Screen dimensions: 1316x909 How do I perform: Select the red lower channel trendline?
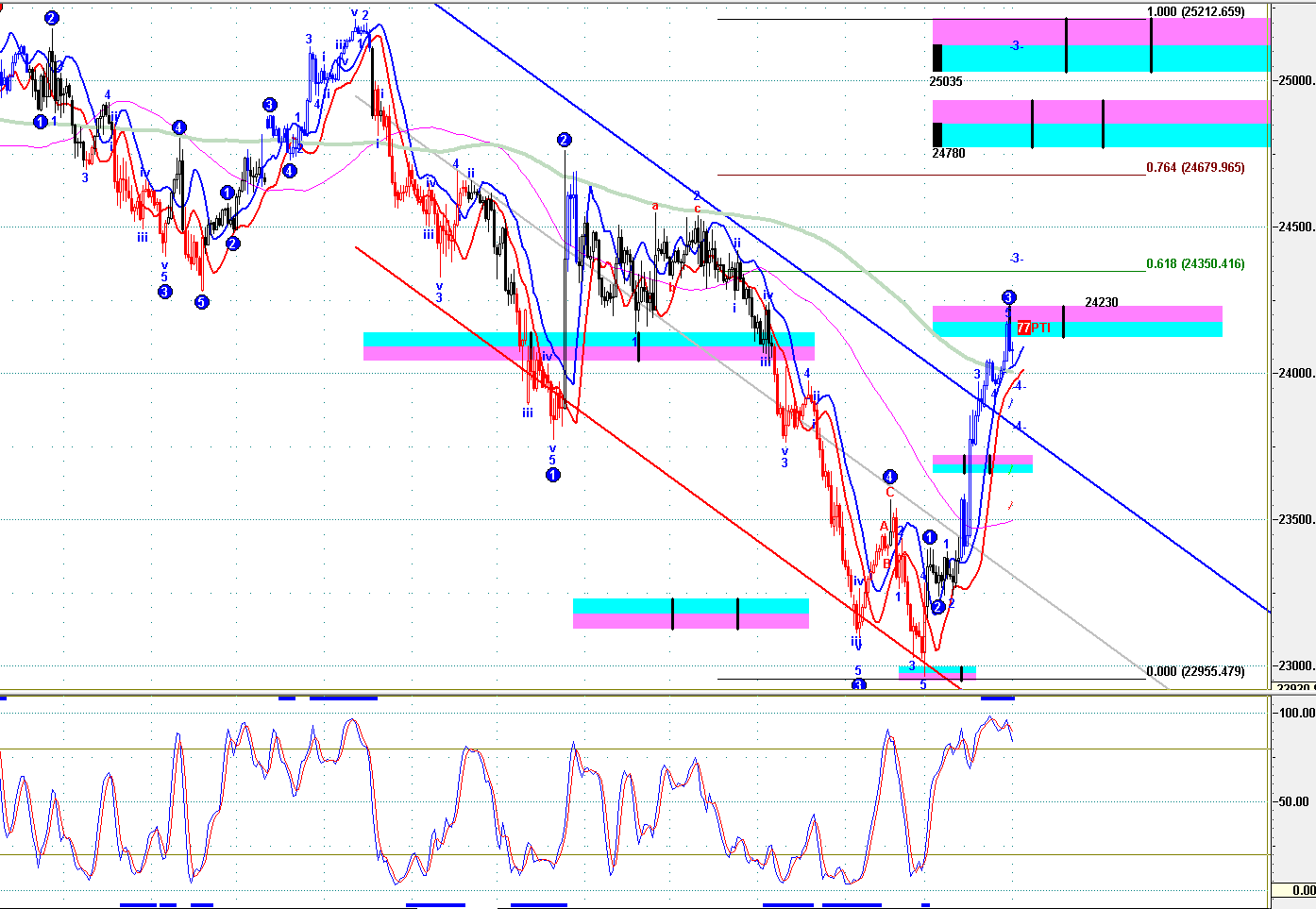click(x=657, y=467)
